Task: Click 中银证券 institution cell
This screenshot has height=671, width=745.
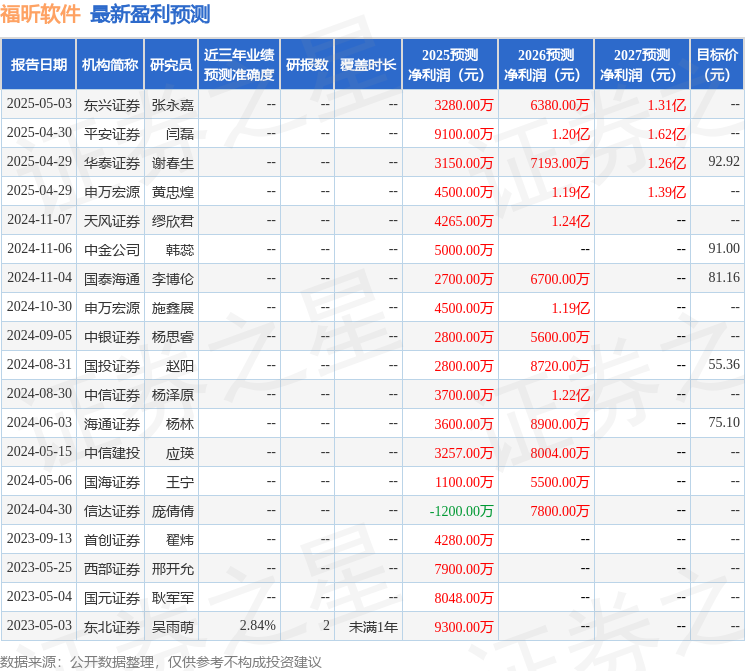Action: [x=112, y=337]
